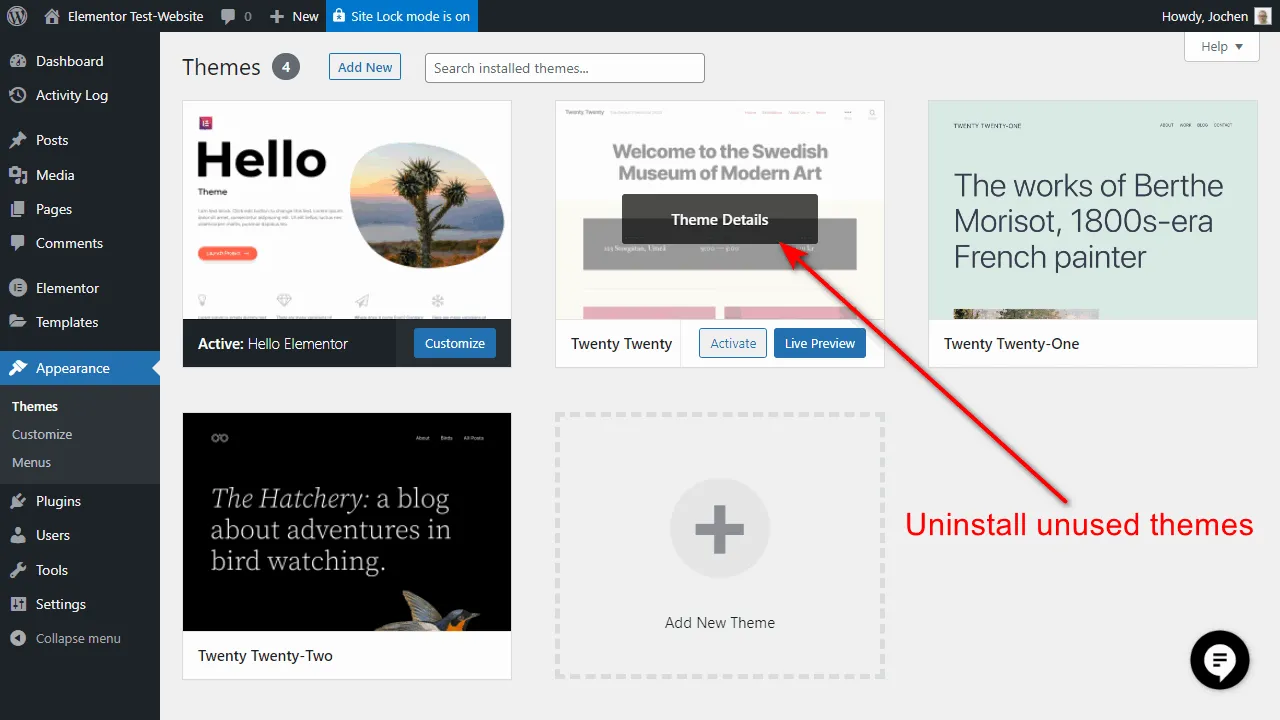Viewport: 1280px width, 720px height.
Task: Focus the Search installed themes field
Action: [x=565, y=68]
